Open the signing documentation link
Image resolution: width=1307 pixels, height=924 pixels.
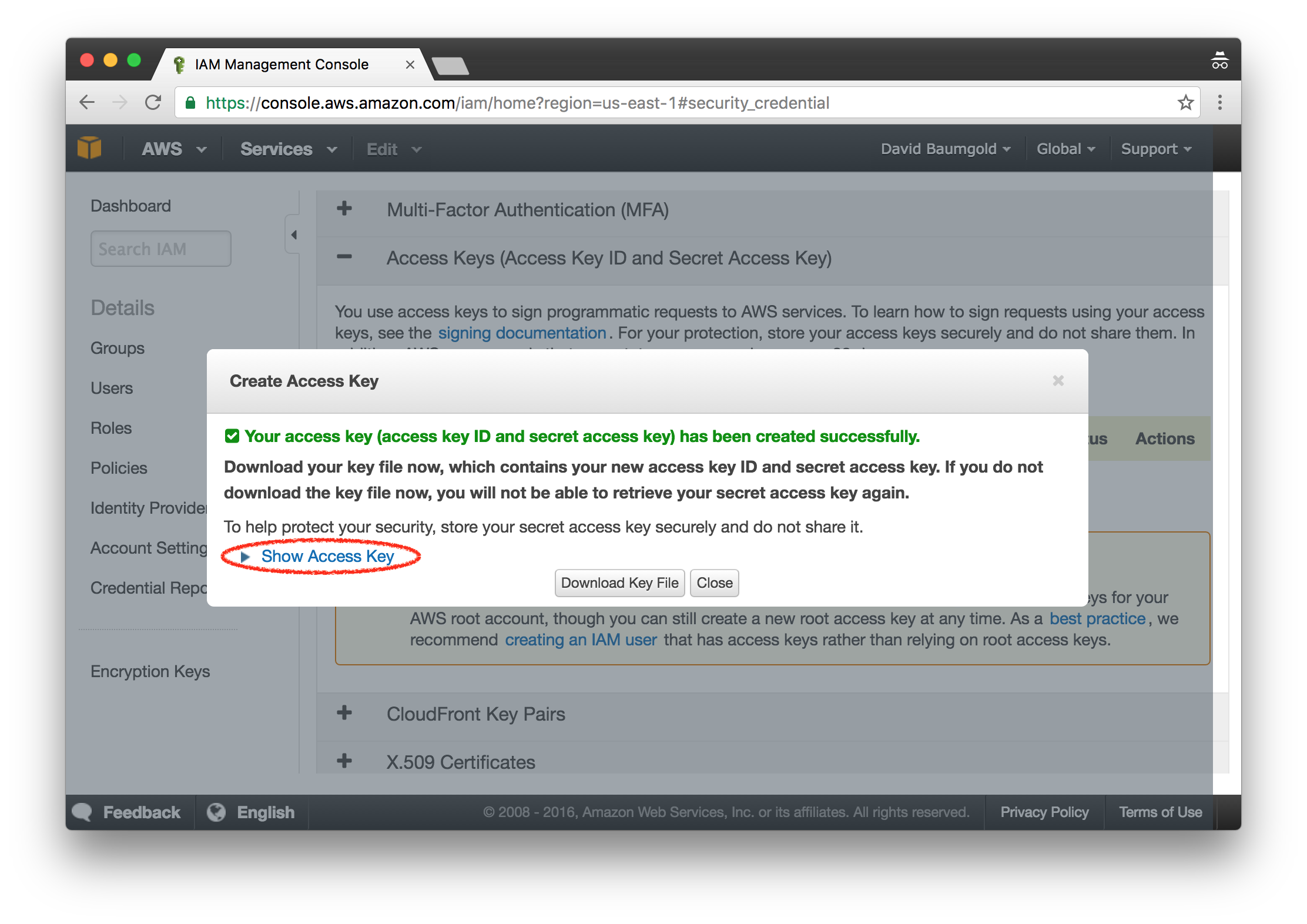(x=522, y=333)
